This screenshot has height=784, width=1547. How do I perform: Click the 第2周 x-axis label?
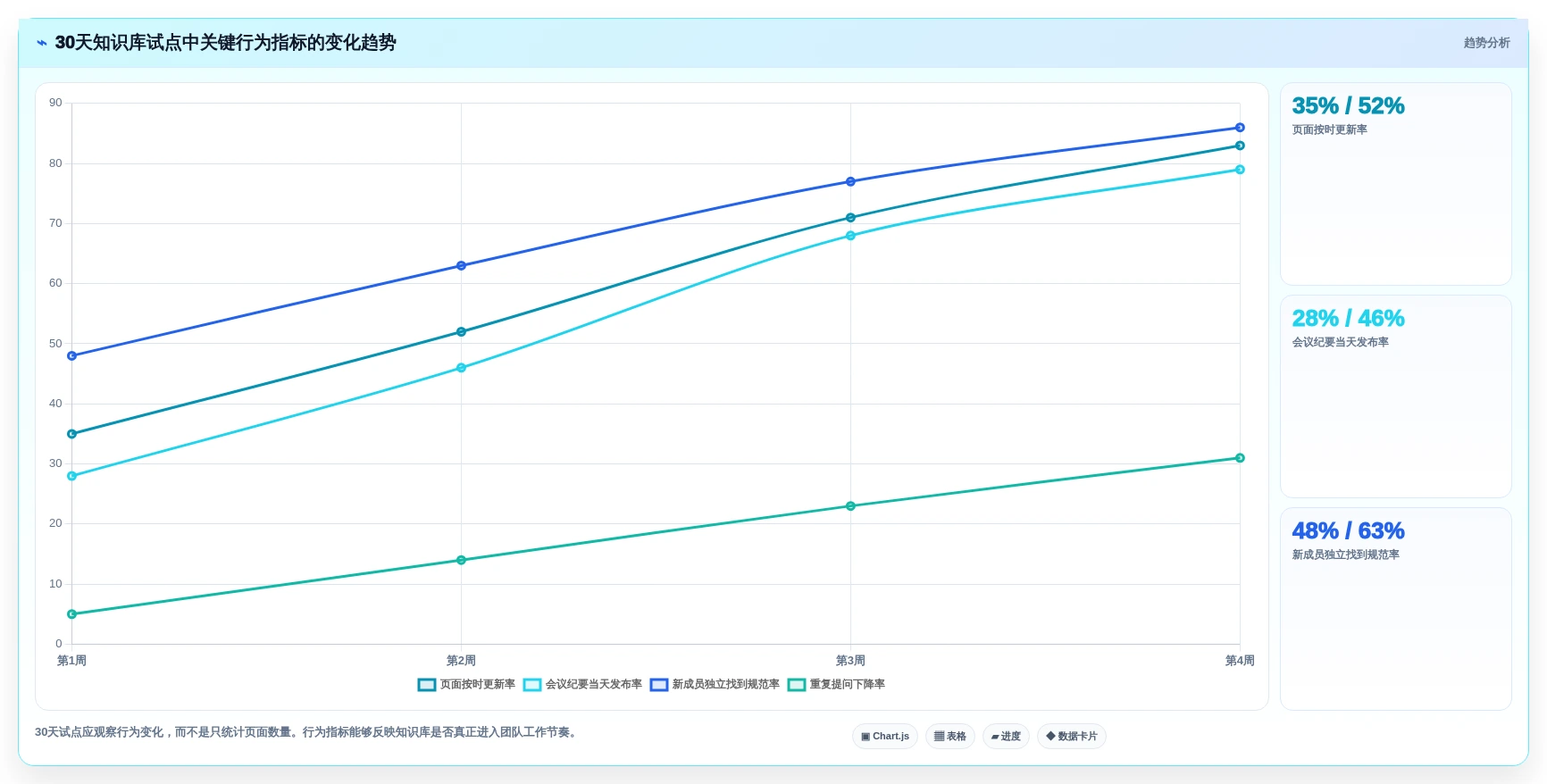[461, 661]
